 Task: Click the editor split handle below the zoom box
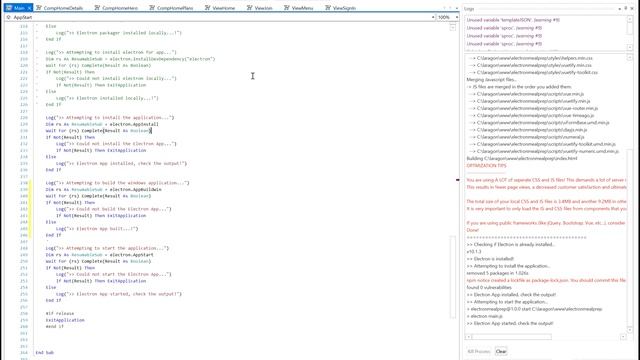tap(453, 27)
